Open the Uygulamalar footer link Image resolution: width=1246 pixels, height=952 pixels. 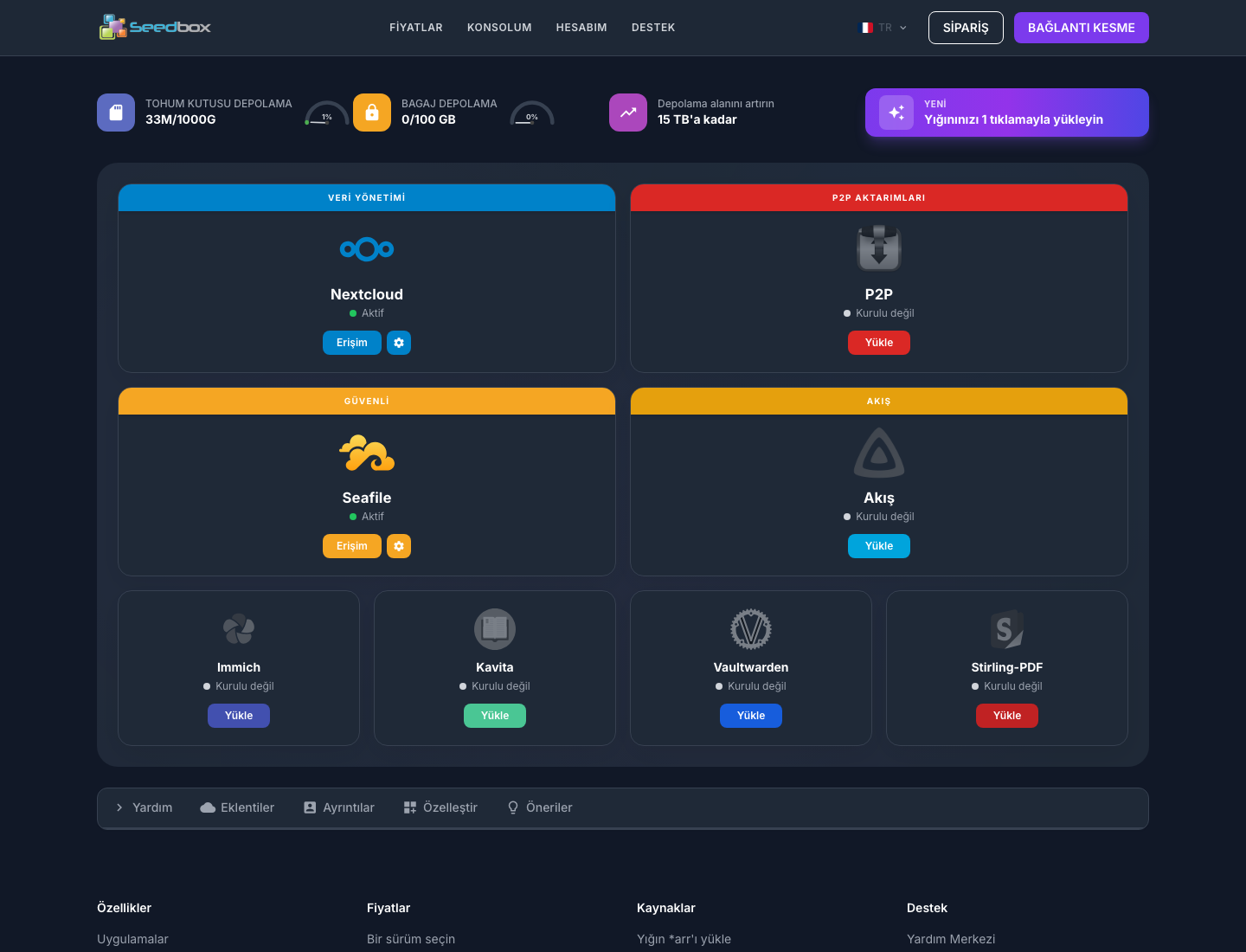(132, 939)
